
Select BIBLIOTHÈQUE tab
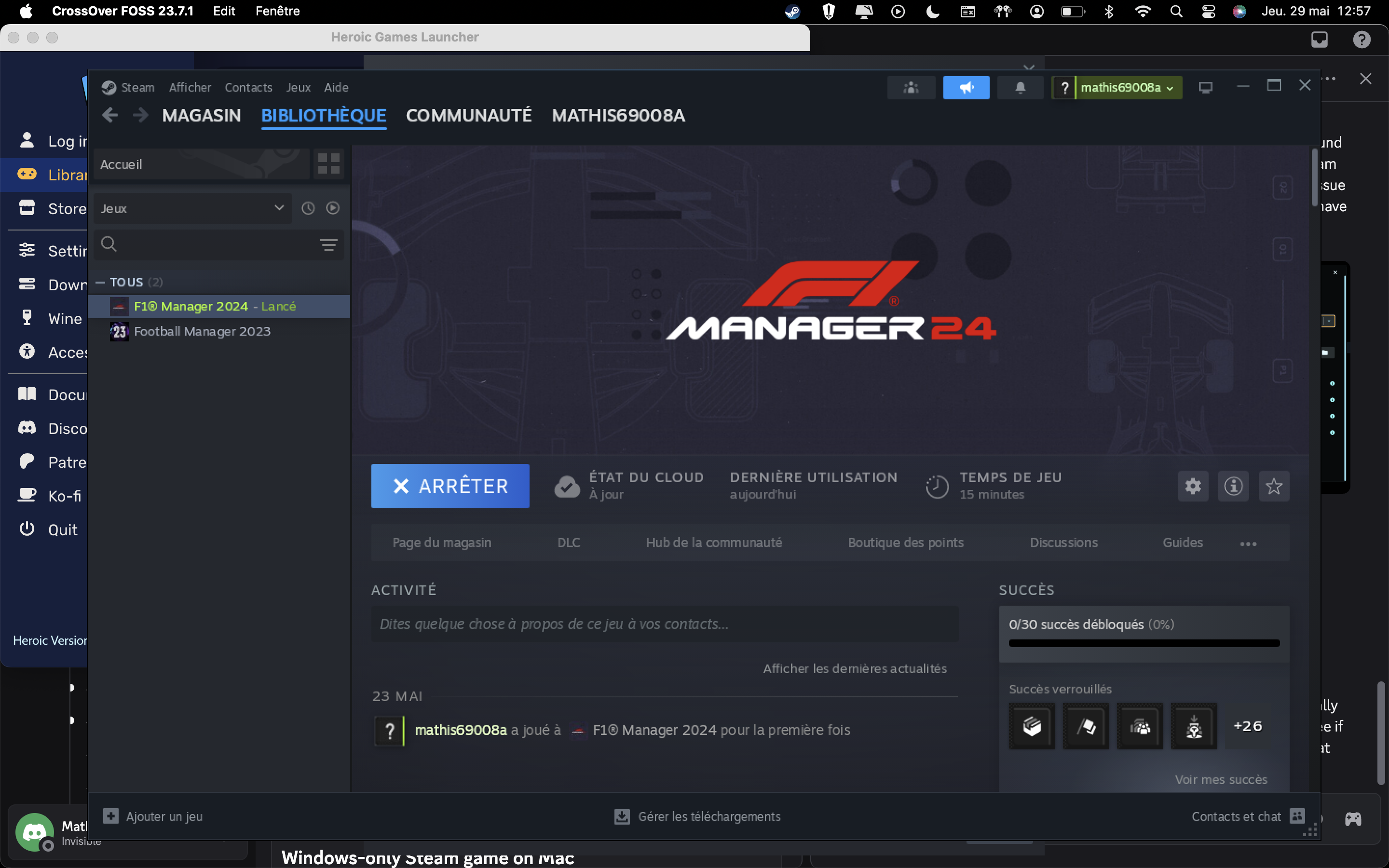[324, 115]
